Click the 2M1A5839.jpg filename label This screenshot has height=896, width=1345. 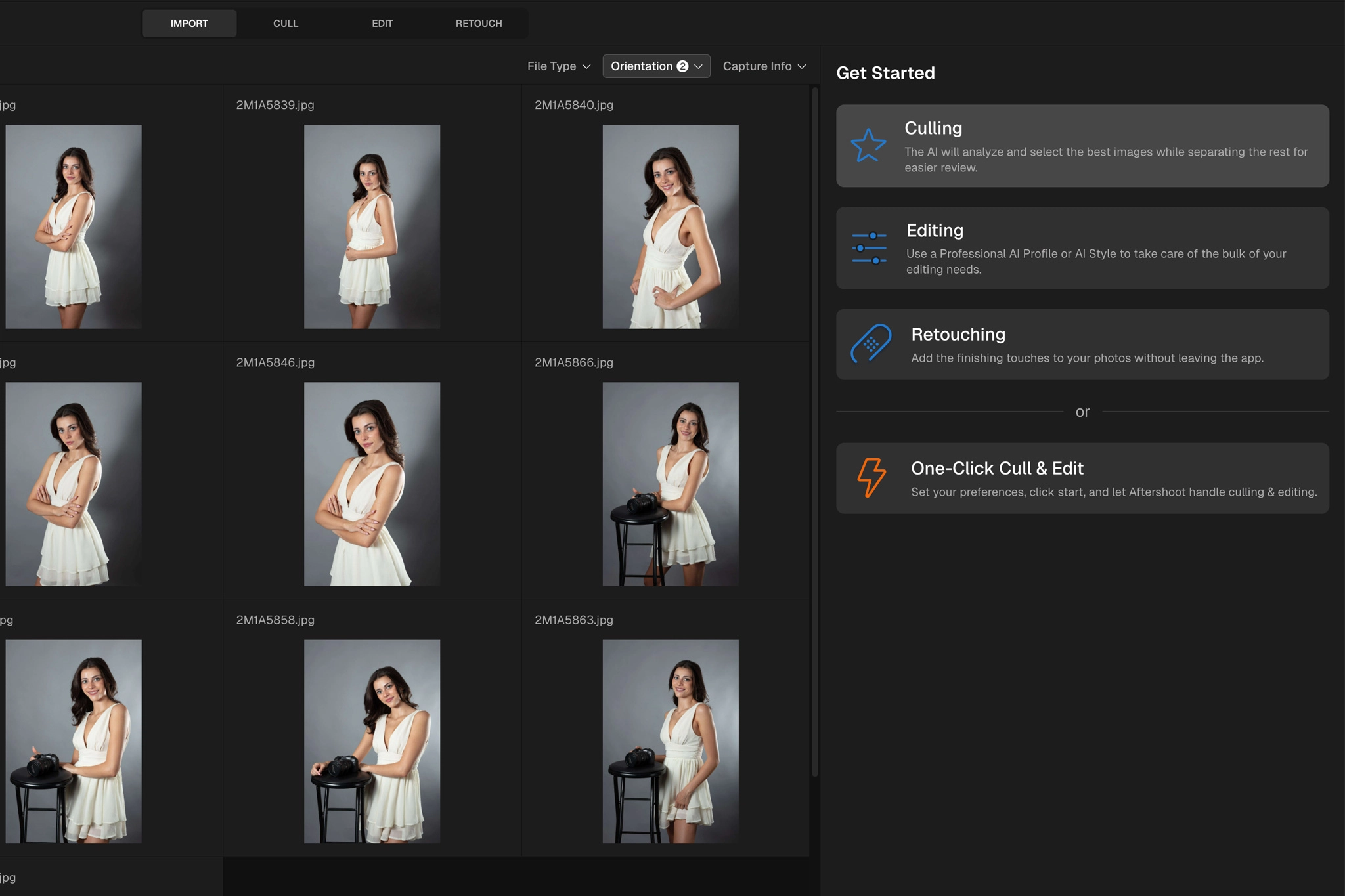[x=275, y=105]
